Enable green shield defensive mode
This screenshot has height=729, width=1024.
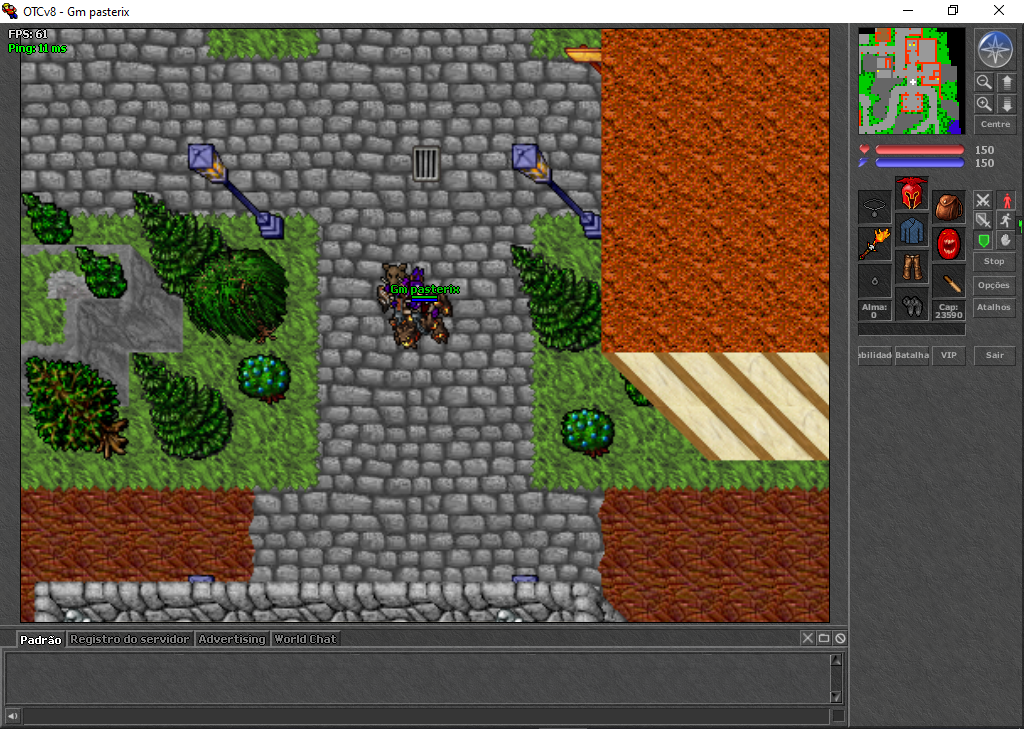[983, 240]
